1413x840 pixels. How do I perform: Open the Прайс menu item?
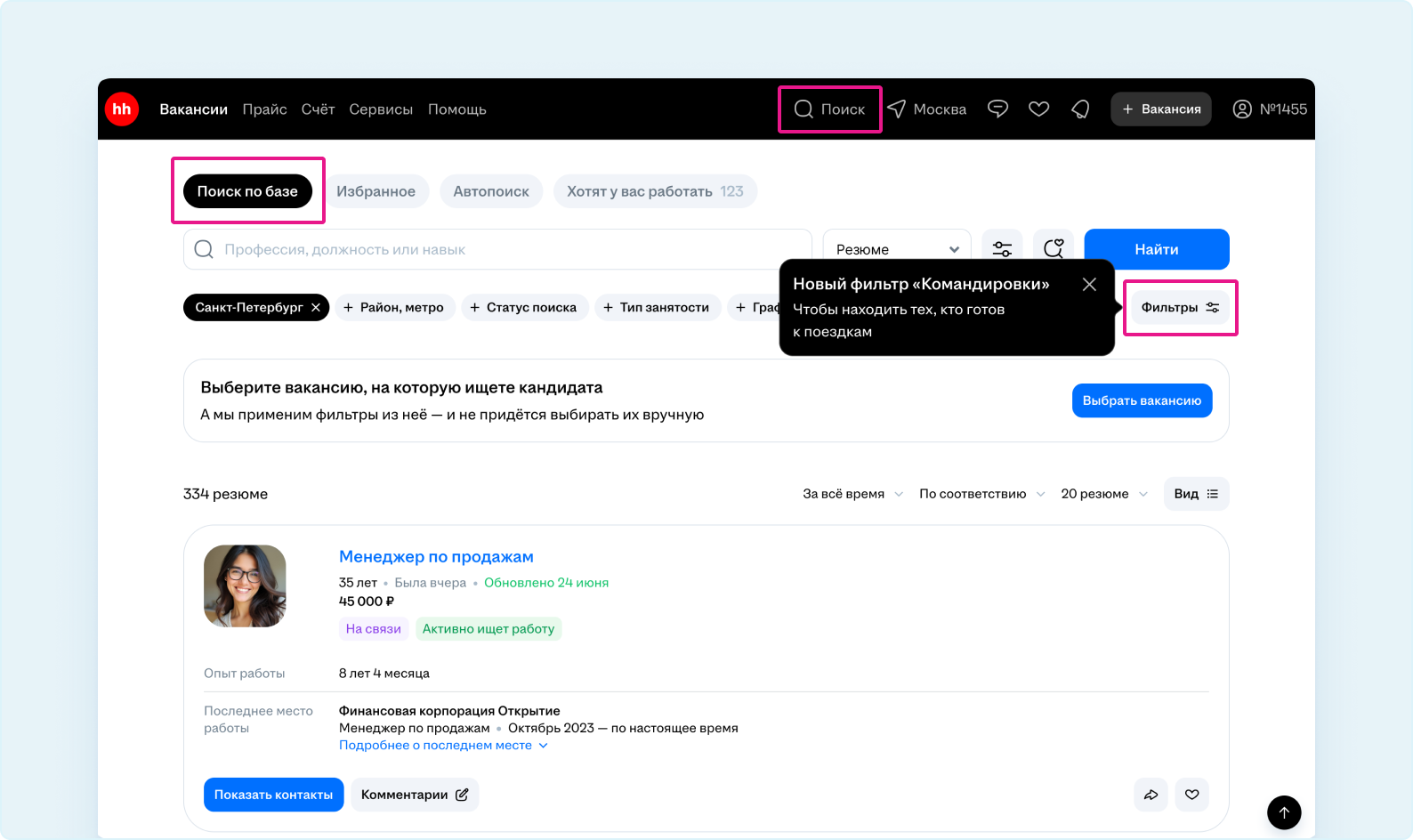(x=264, y=109)
